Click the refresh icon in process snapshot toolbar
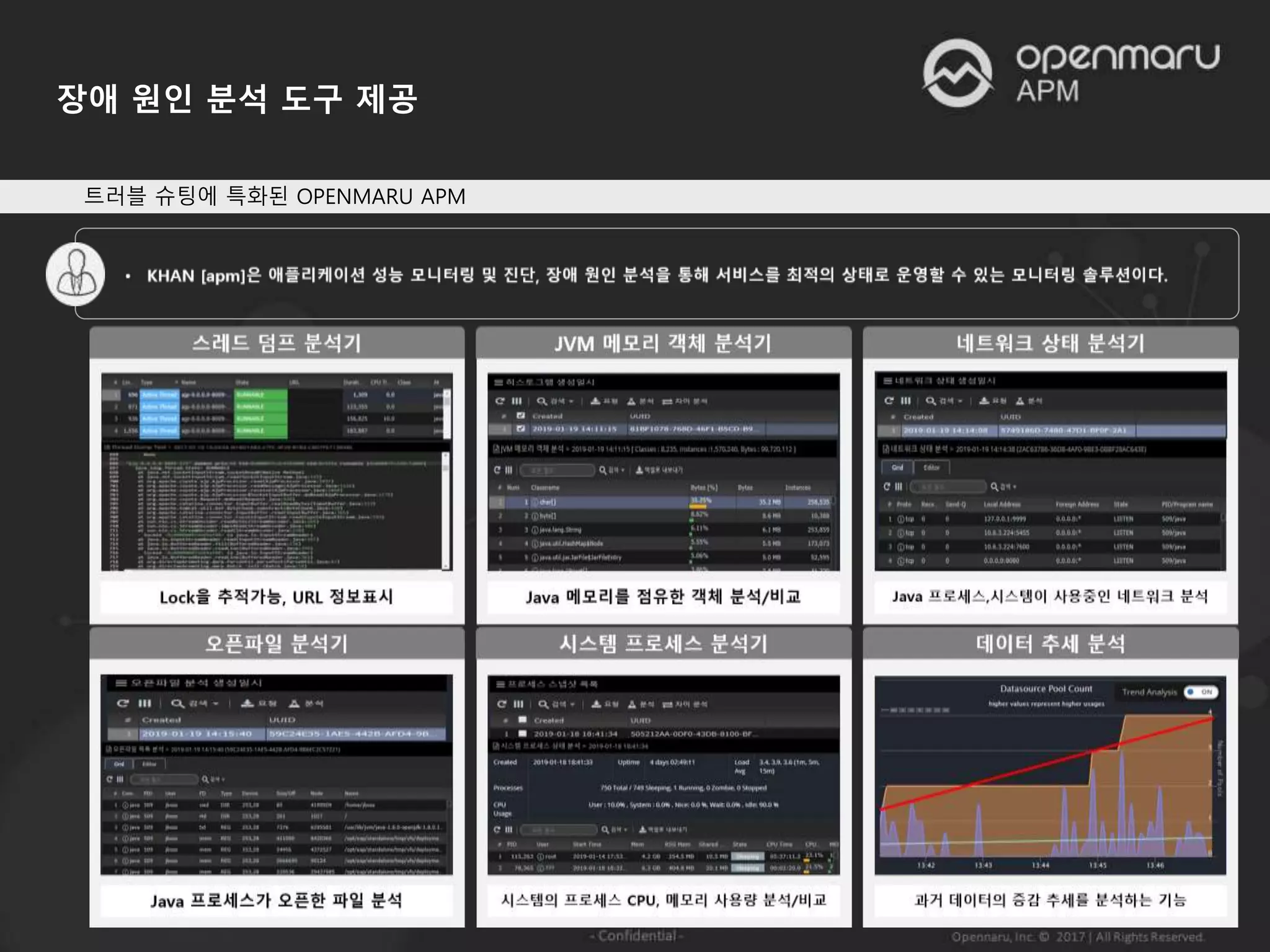Image resolution: width=1270 pixels, height=952 pixels. (502, 704)
